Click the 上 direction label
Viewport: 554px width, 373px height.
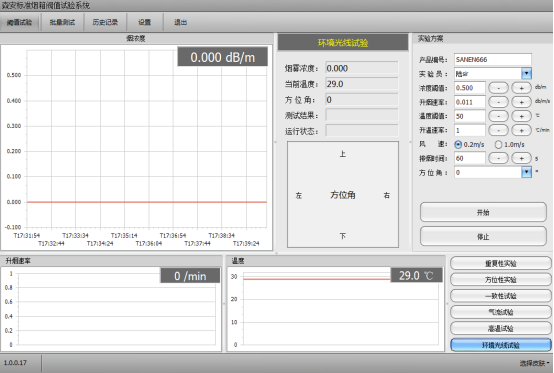tap(343, 154)
